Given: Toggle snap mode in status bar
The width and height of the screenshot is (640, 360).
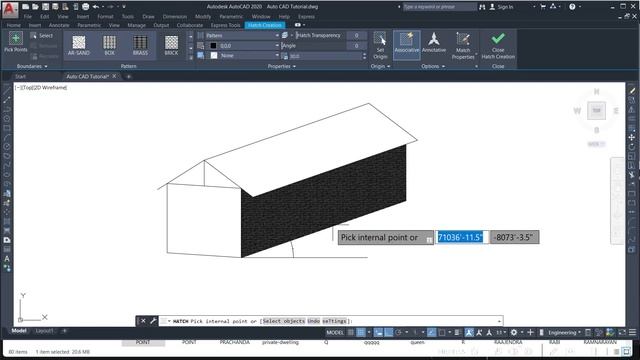Looking at the screenshot, I should click(361, 333).
